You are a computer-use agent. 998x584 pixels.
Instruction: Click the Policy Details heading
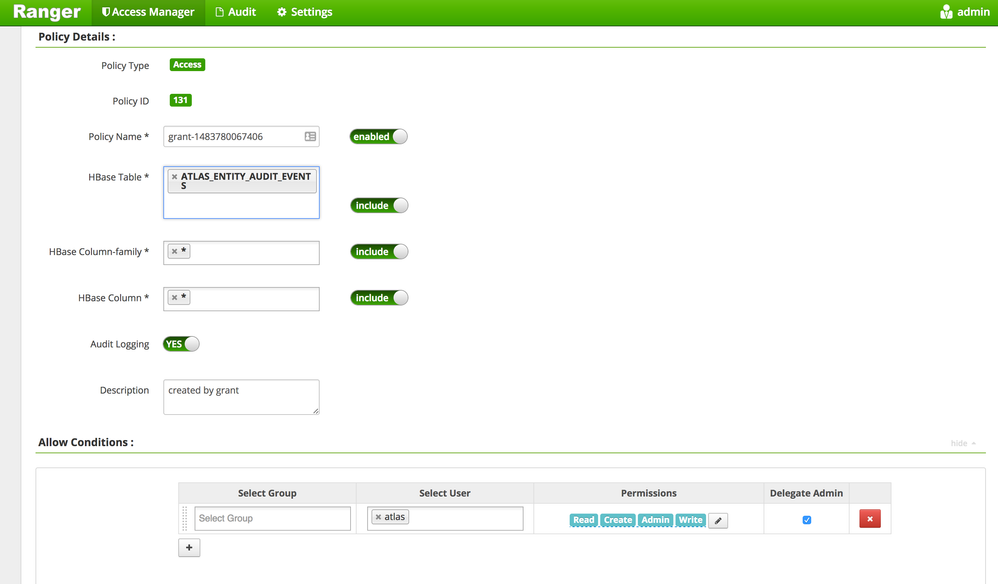[77, 37]
